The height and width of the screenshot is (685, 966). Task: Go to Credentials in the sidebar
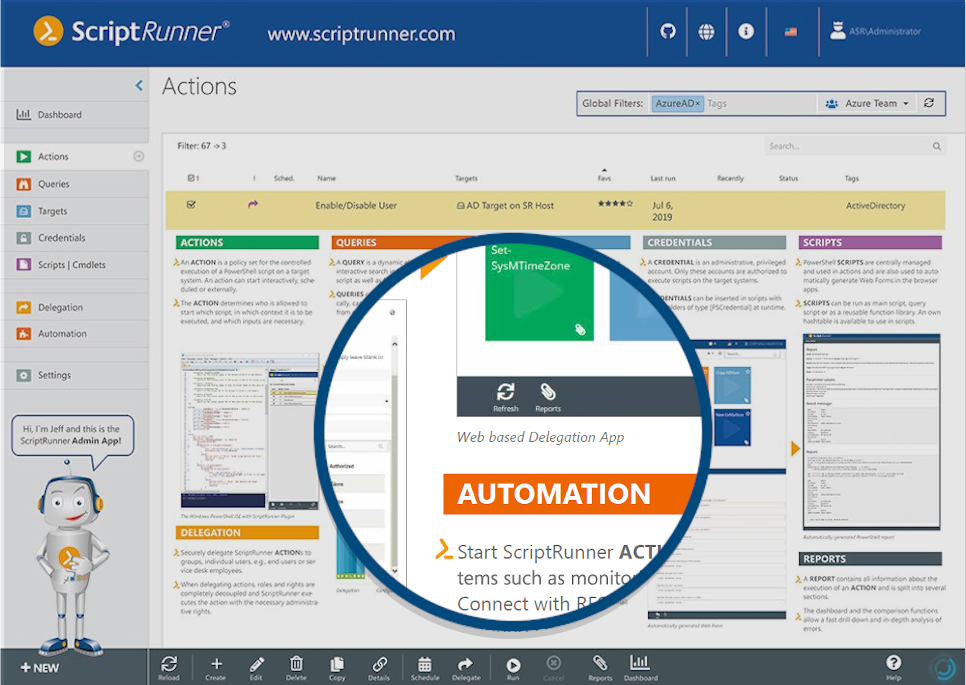61,238
